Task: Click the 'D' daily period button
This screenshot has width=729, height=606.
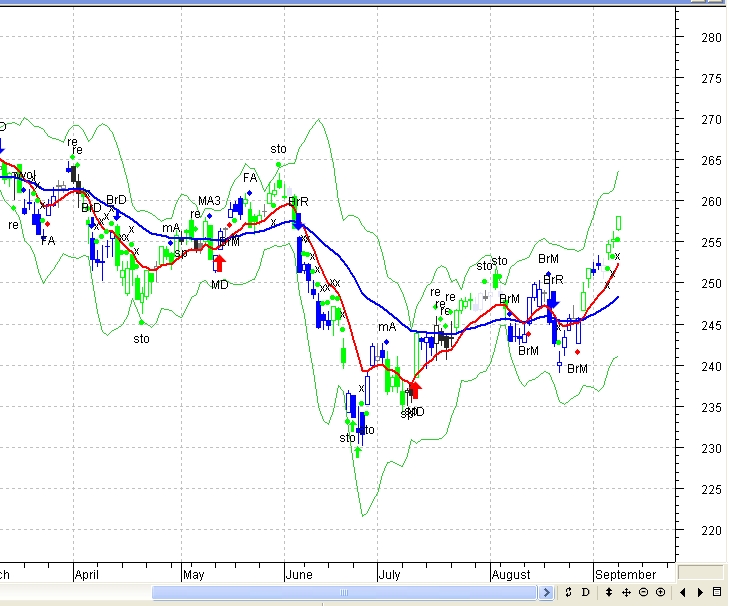Action: (585, 592)
